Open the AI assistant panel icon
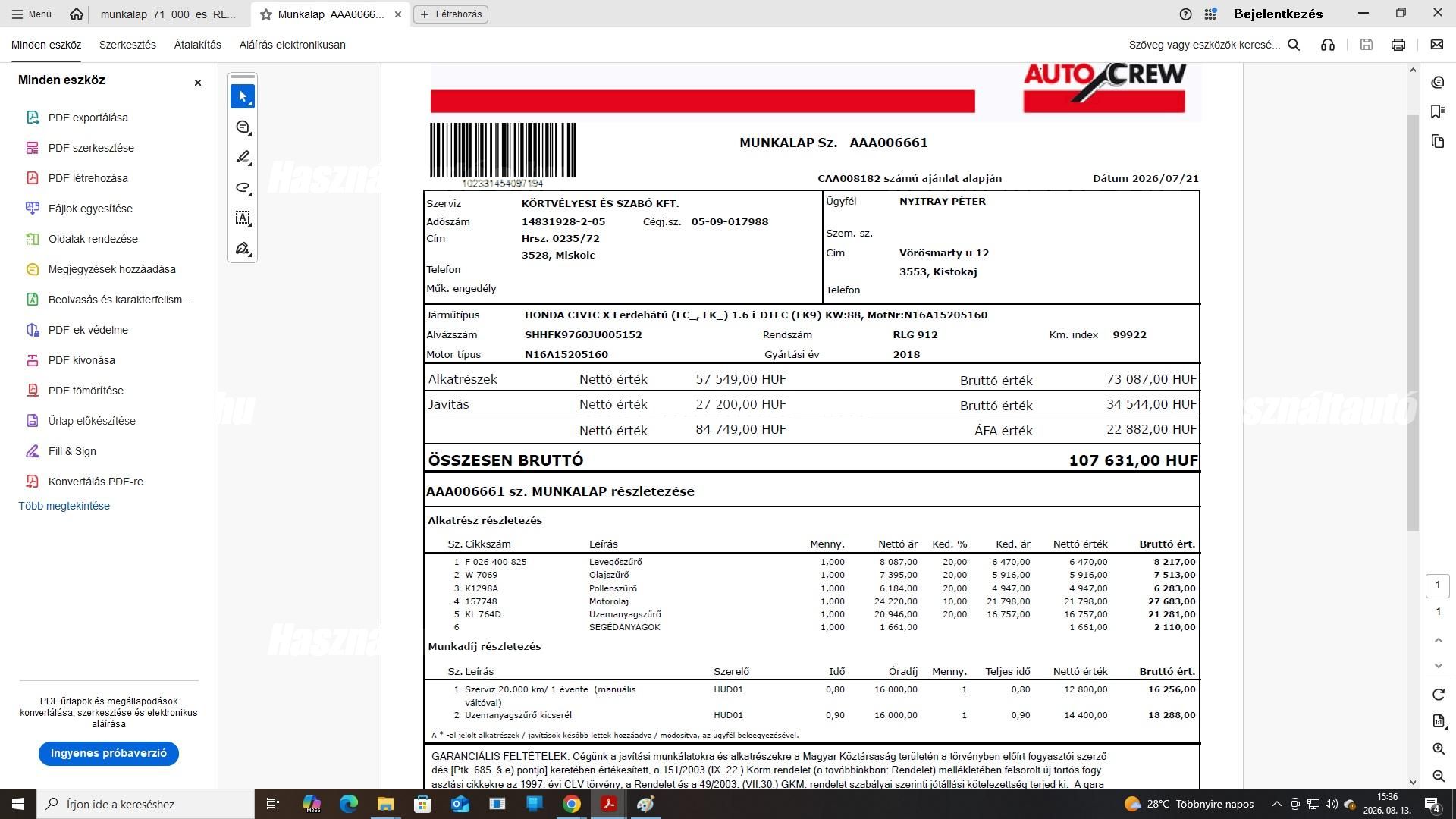The width and height of the screenshot is (1456, 819). pyautogui.click(x=1438, y=82)
